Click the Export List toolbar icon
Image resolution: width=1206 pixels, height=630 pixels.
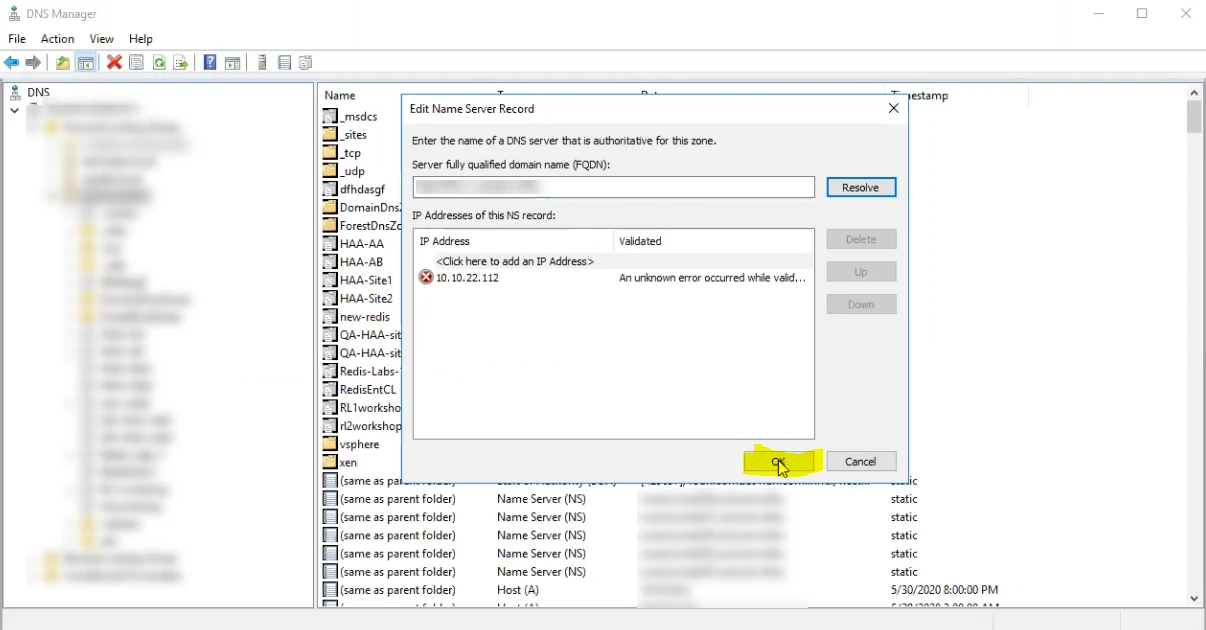(x=181, y=63)
